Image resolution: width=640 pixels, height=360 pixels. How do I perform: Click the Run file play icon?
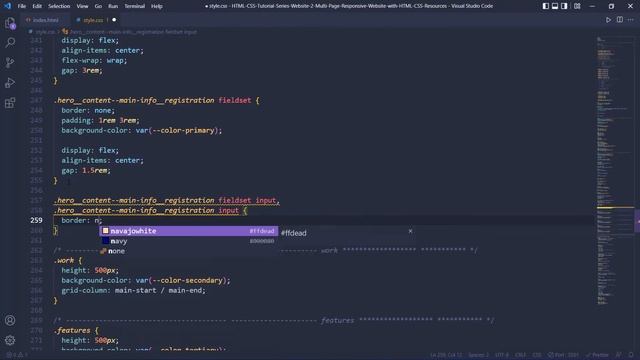point(608,20)
